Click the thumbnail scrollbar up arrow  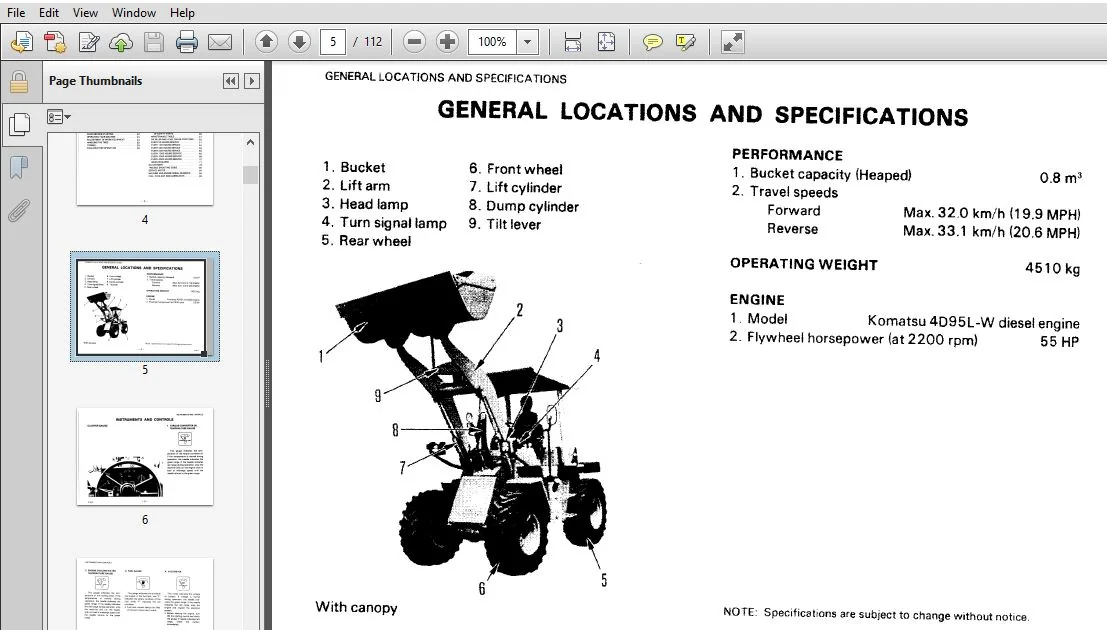click(x=250, y=142)
